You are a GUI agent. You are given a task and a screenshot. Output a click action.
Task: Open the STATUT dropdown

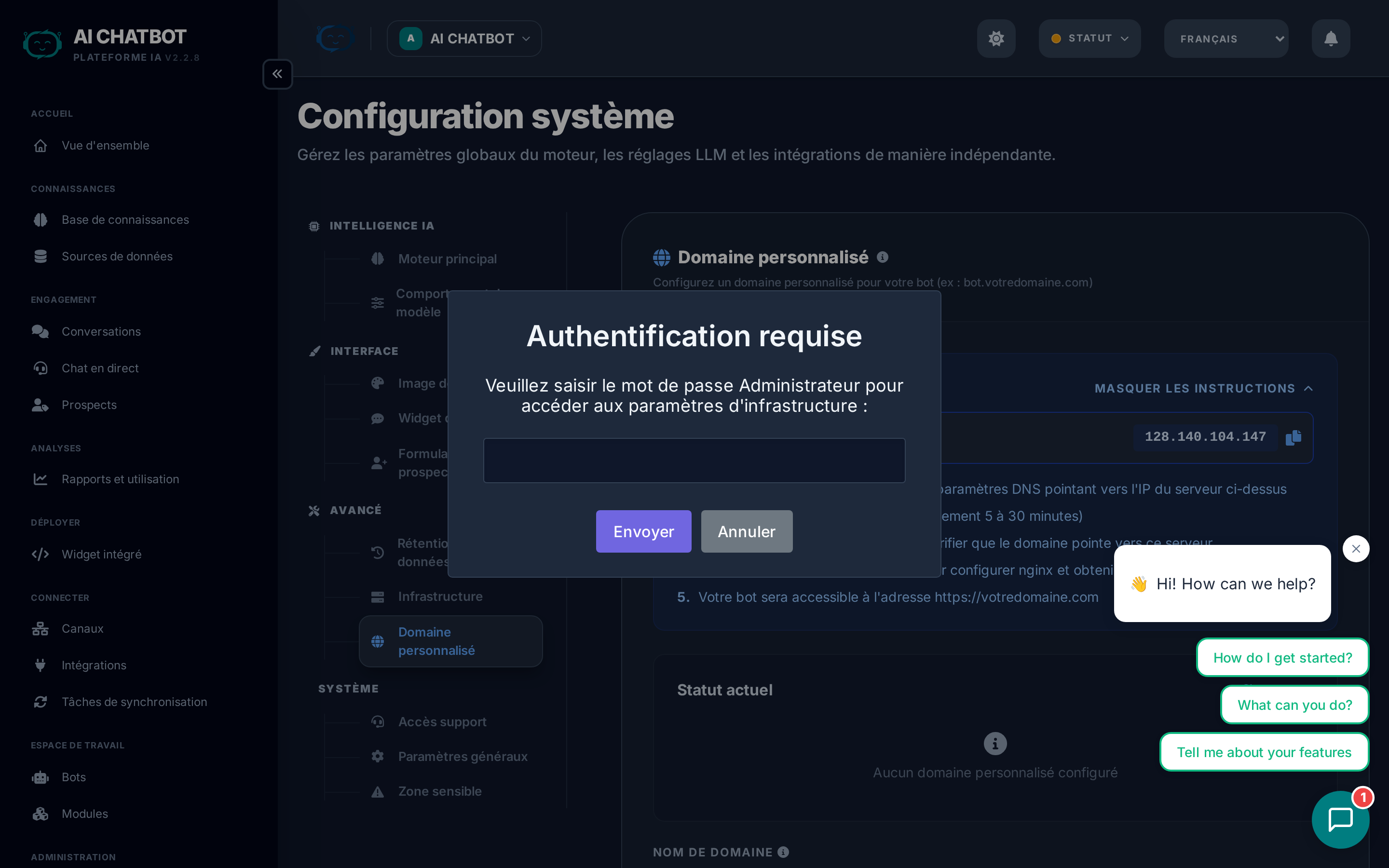pyautogui.click(x=1089, y=39)
